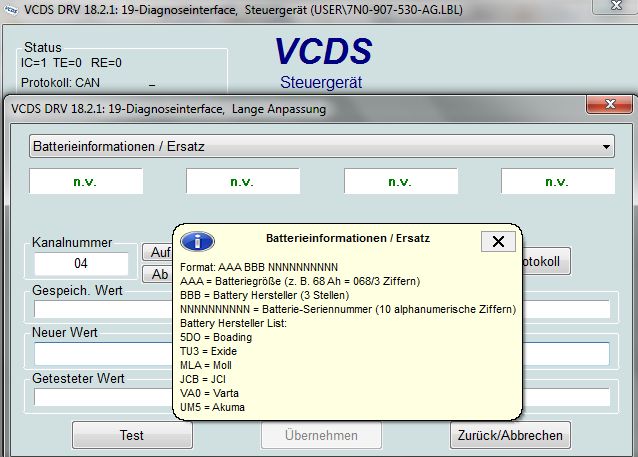Click the 'JCB = JCI' manufacturer line
Screen dimensions: 638x457
[x=203, y=379]
